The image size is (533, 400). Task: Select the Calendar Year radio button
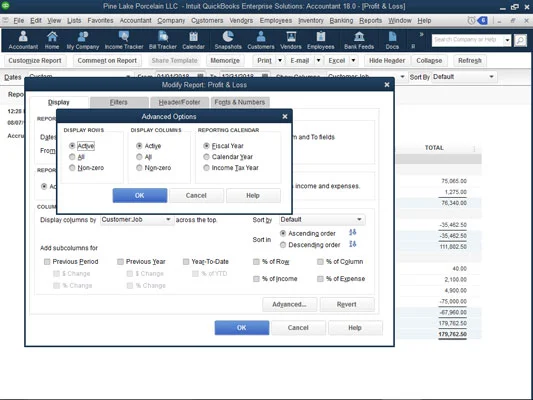[x=206, y=157]
